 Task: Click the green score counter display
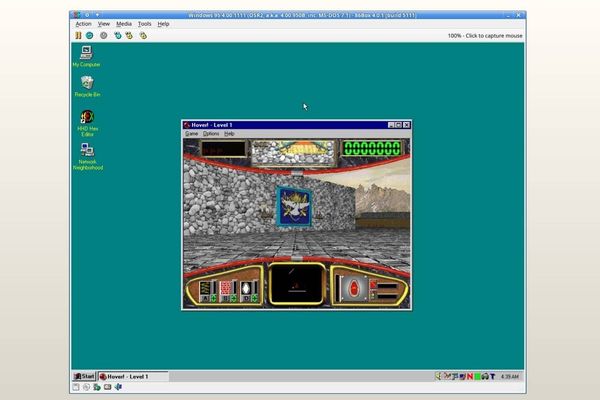(x=372, y=148)
